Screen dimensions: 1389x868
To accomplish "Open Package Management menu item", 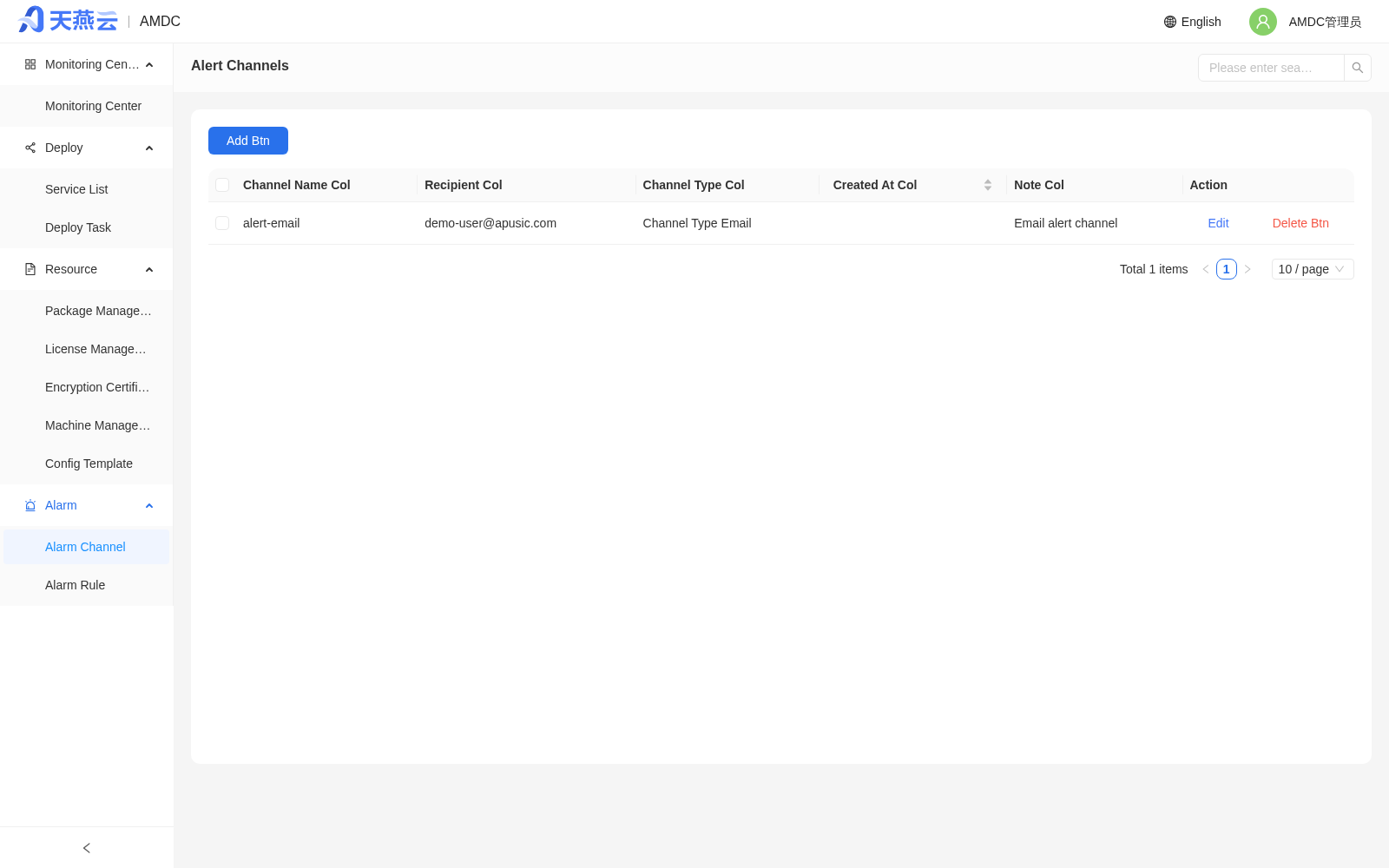I will click(87, 311).
